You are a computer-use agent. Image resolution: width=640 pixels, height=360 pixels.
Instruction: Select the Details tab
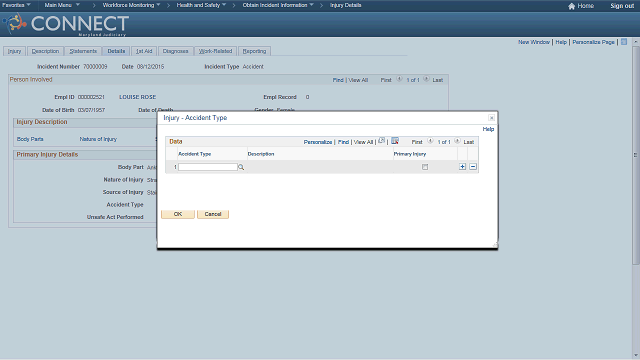tap(116, 51)
